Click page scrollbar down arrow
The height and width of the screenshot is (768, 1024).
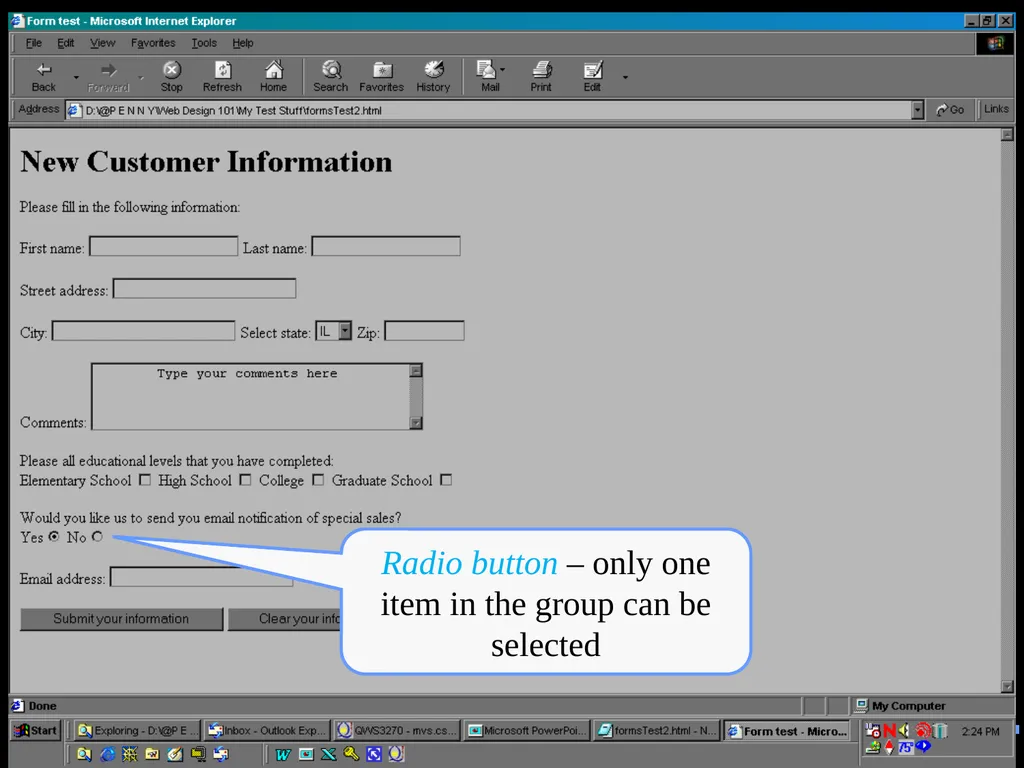coord(1007,687)
